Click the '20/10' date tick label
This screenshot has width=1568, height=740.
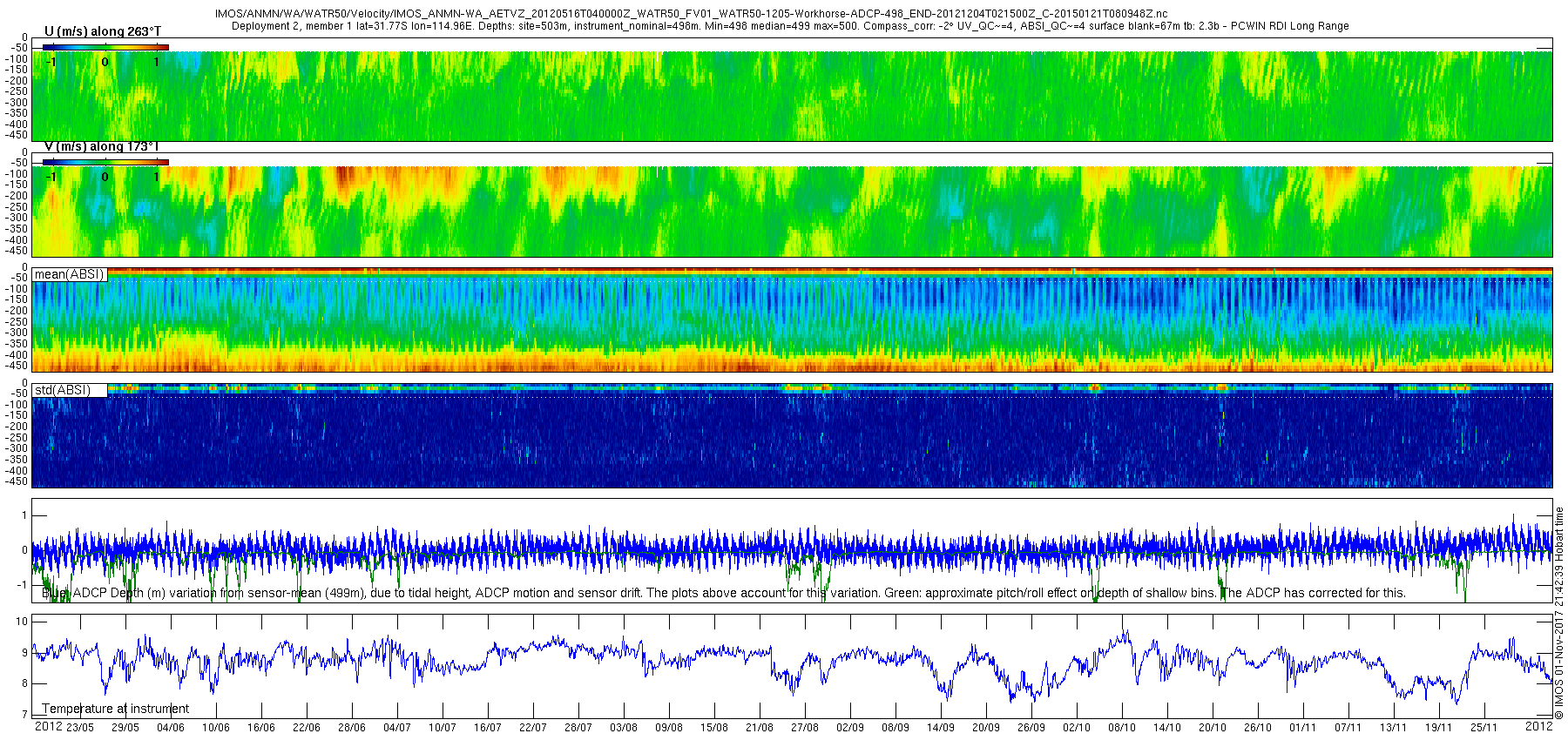coord(1213,728)
